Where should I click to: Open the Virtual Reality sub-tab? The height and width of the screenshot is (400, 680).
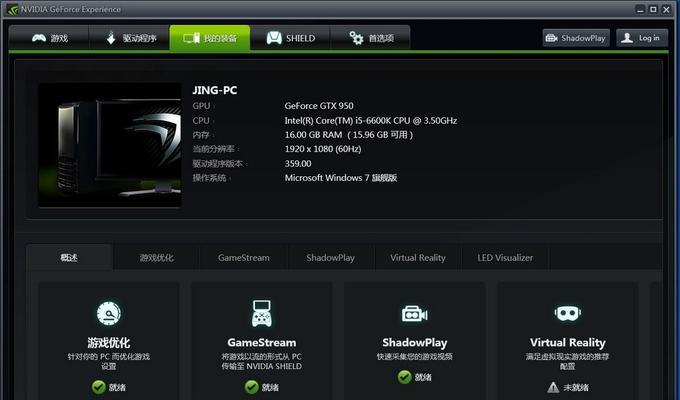pyautogui.click(x=418, y=258)
